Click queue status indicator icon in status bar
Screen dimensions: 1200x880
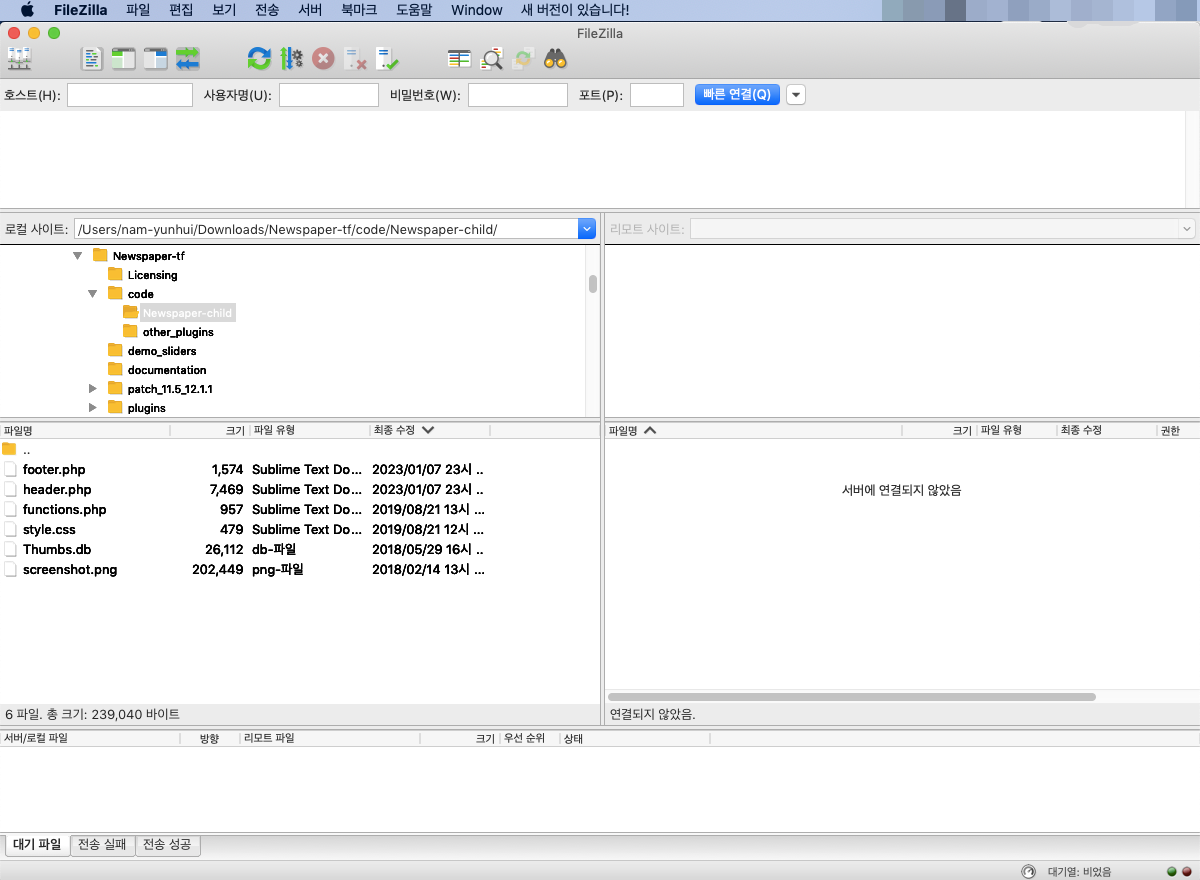[1028, 871]
